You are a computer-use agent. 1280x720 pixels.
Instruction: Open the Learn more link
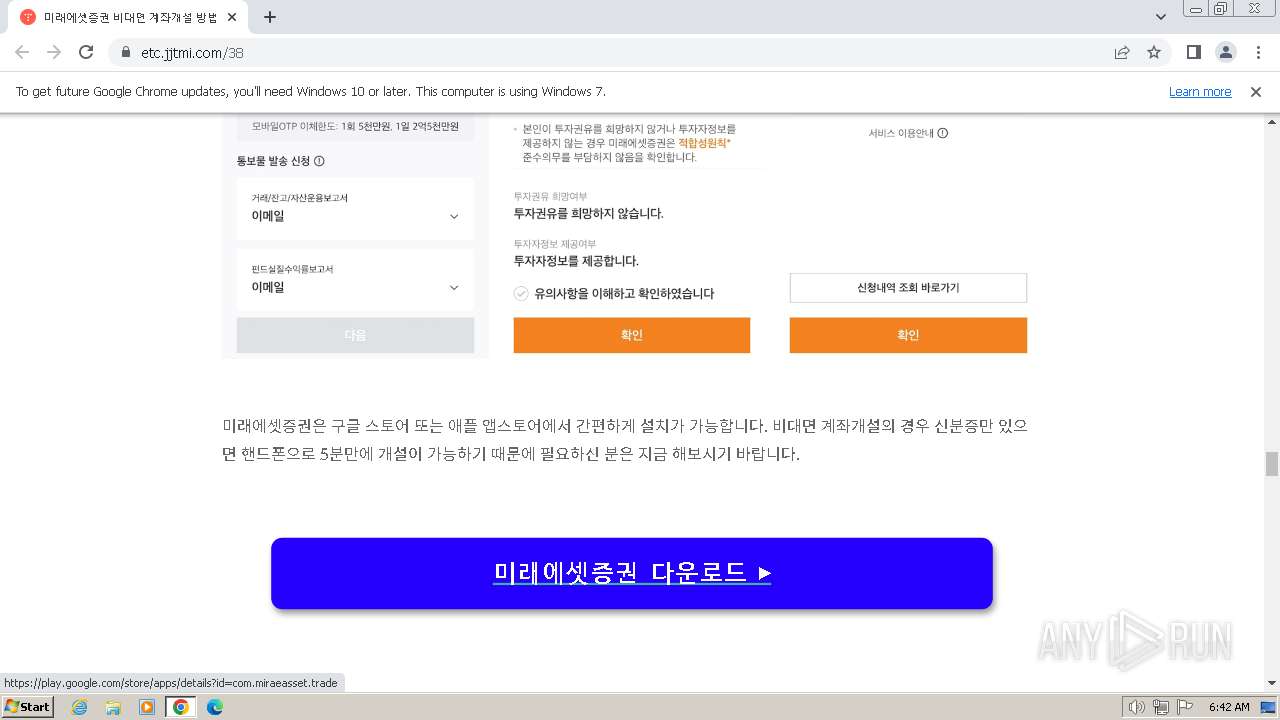click(1200, 92)
